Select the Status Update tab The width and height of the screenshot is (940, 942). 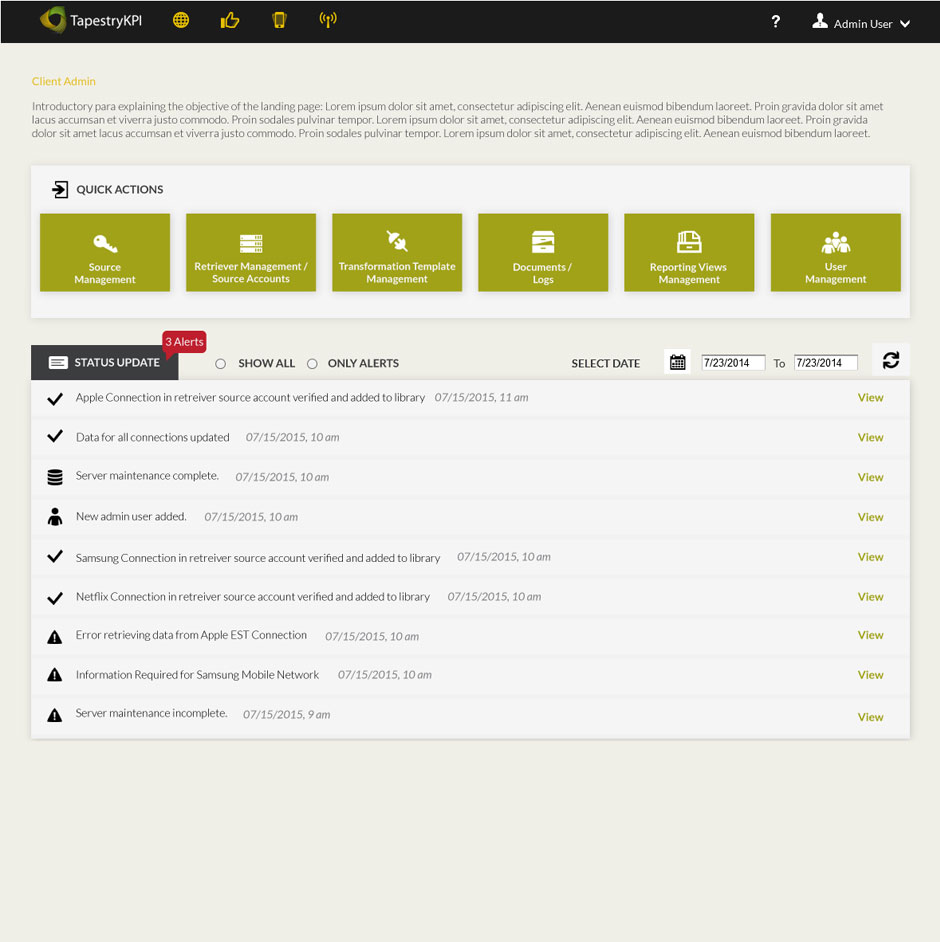point(105,362)
